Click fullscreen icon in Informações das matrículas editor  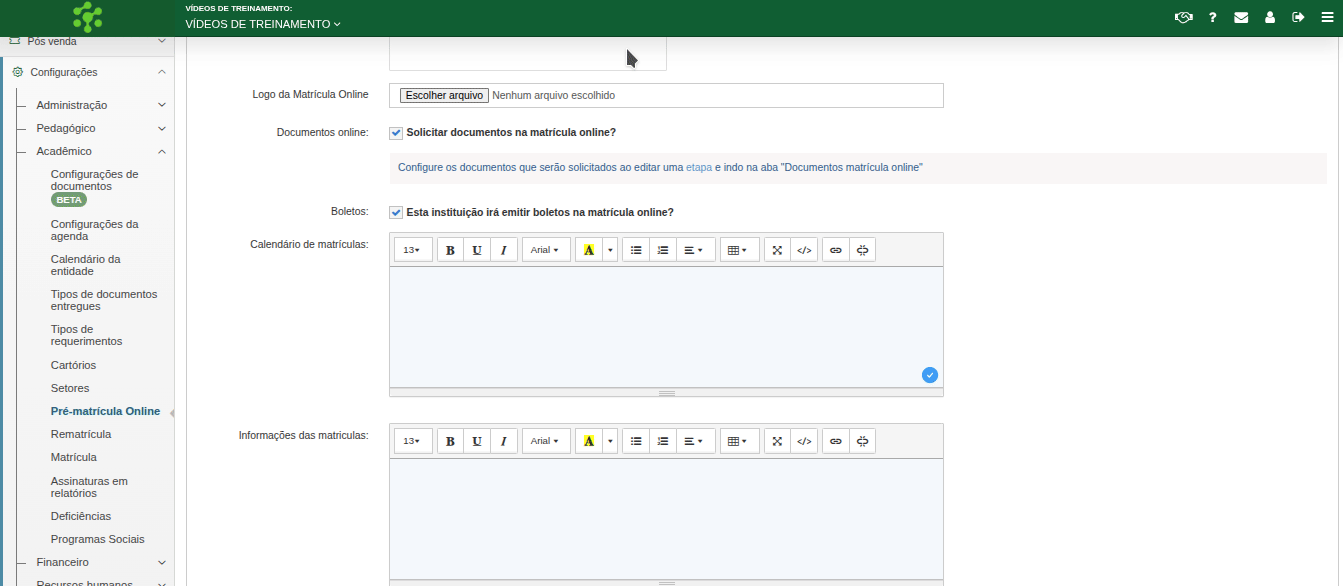click(778, 441)
